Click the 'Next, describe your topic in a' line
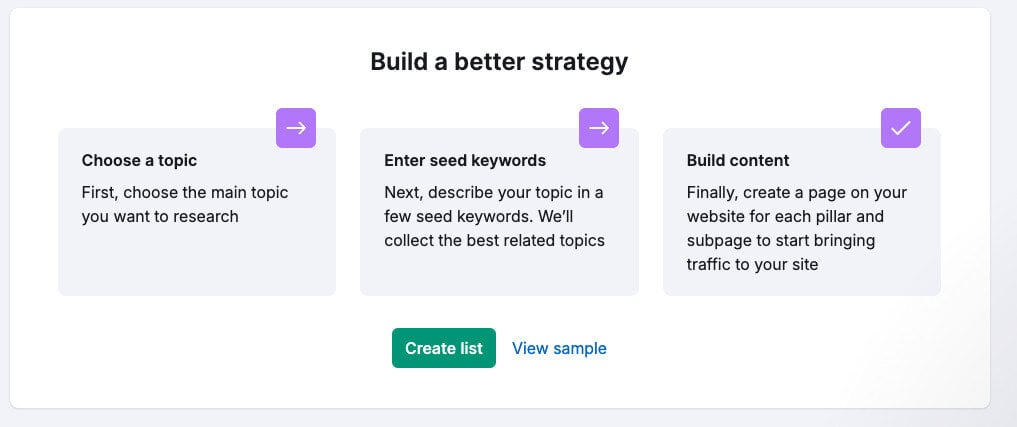The image size is (1017, 427). click(x=494, y=193)
